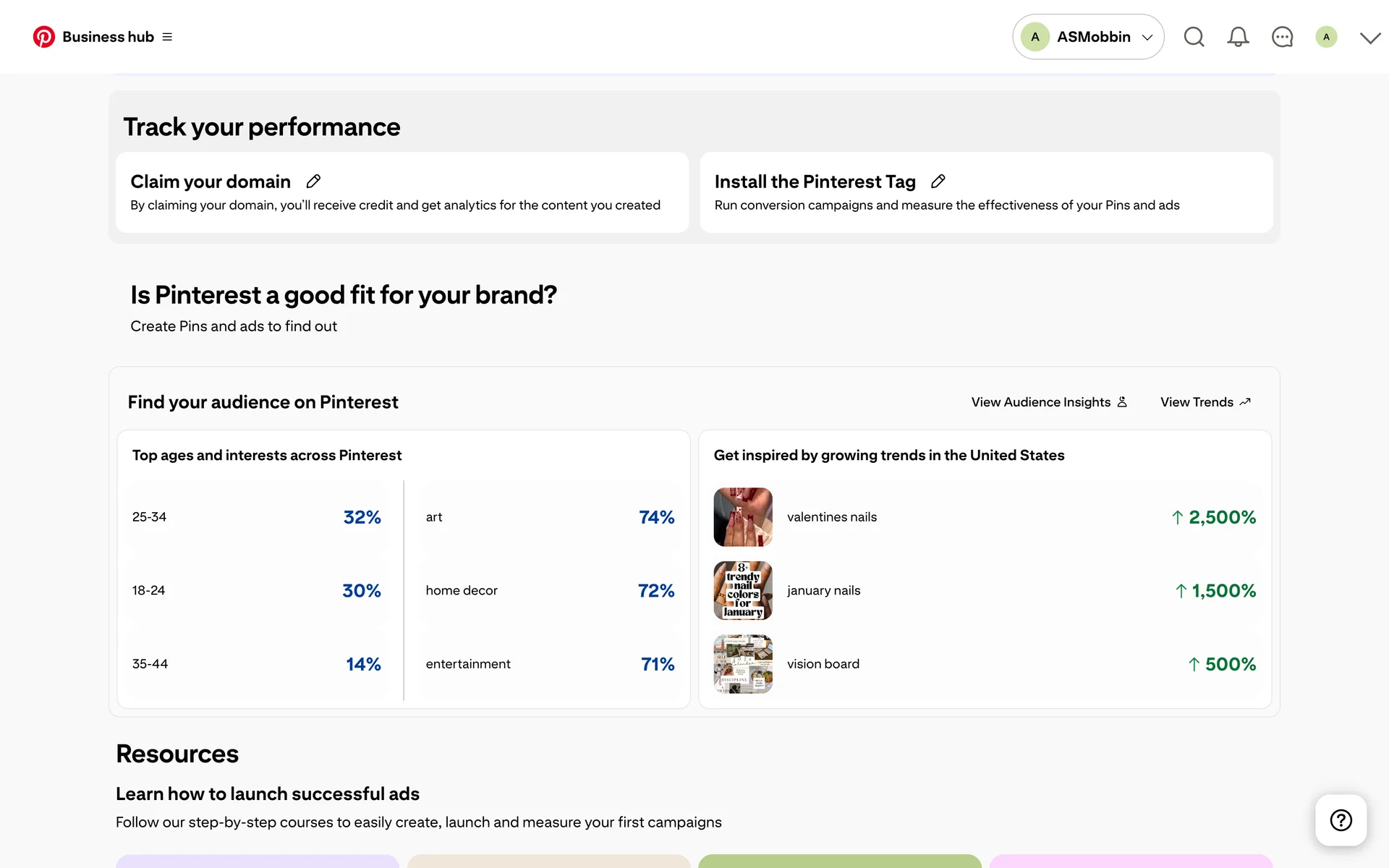Image resolution: width=1389 pixels, height=868 pixels.
Task: Click the 25-34 age group row
Action: [257, 517]
